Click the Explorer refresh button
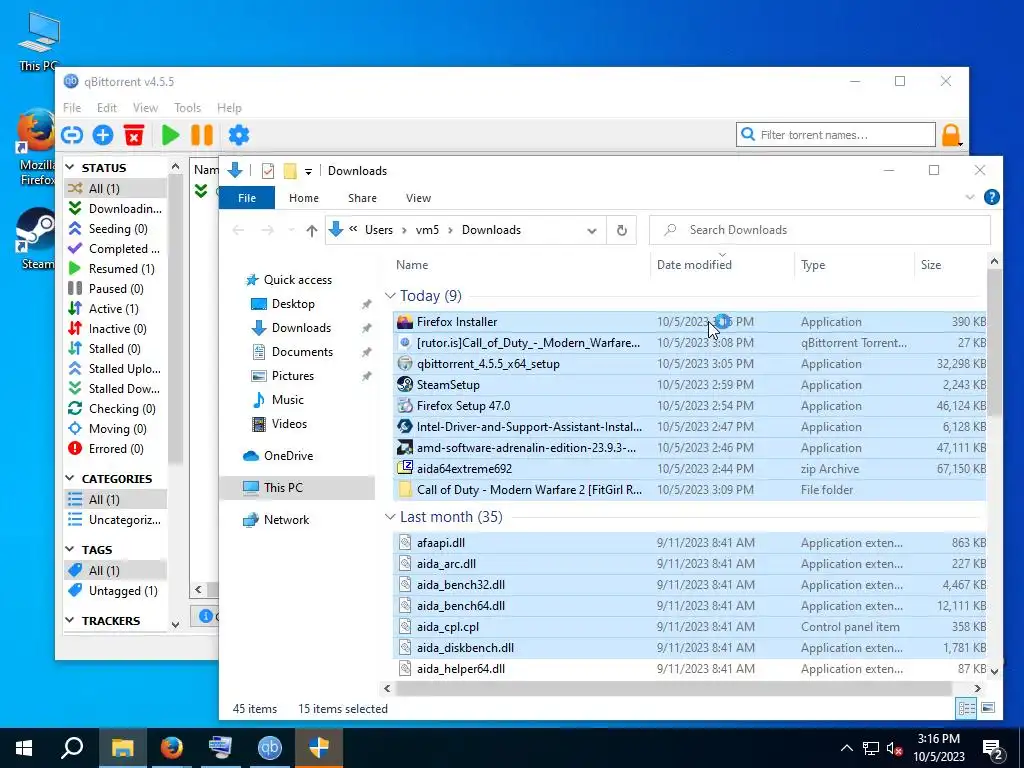This screenshot has height=768, width=1024. pos(622,230)
